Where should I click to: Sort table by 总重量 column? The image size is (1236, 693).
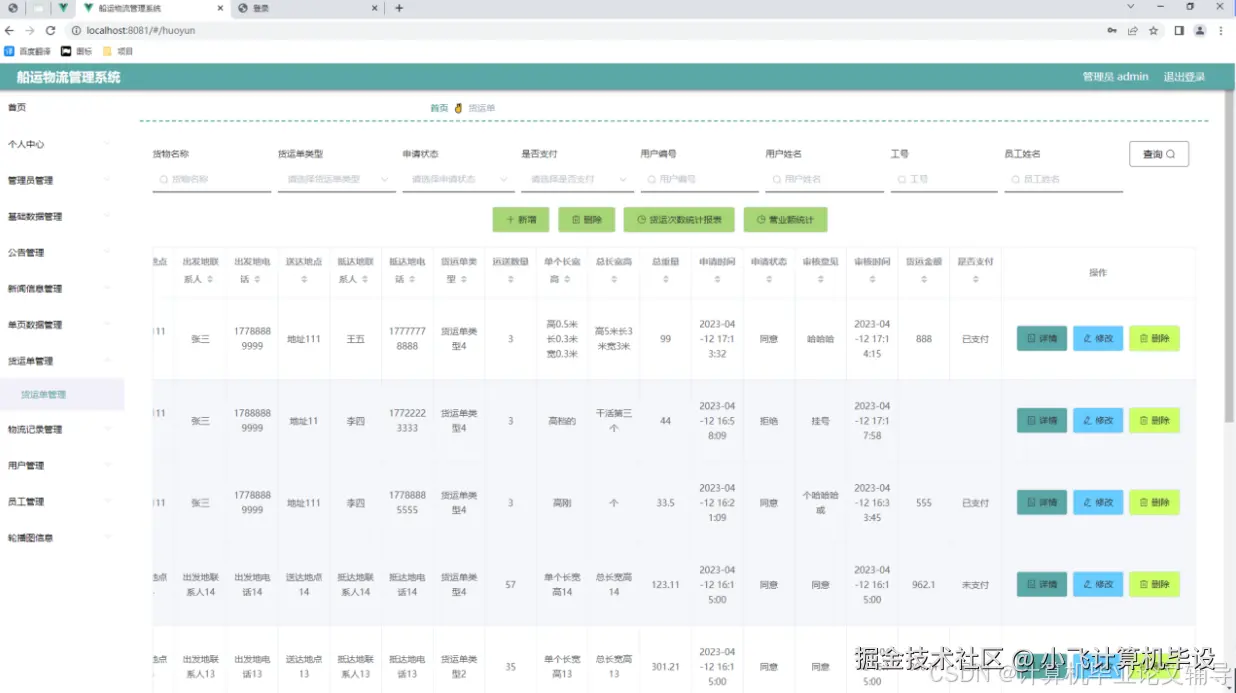tap(665, 280)
